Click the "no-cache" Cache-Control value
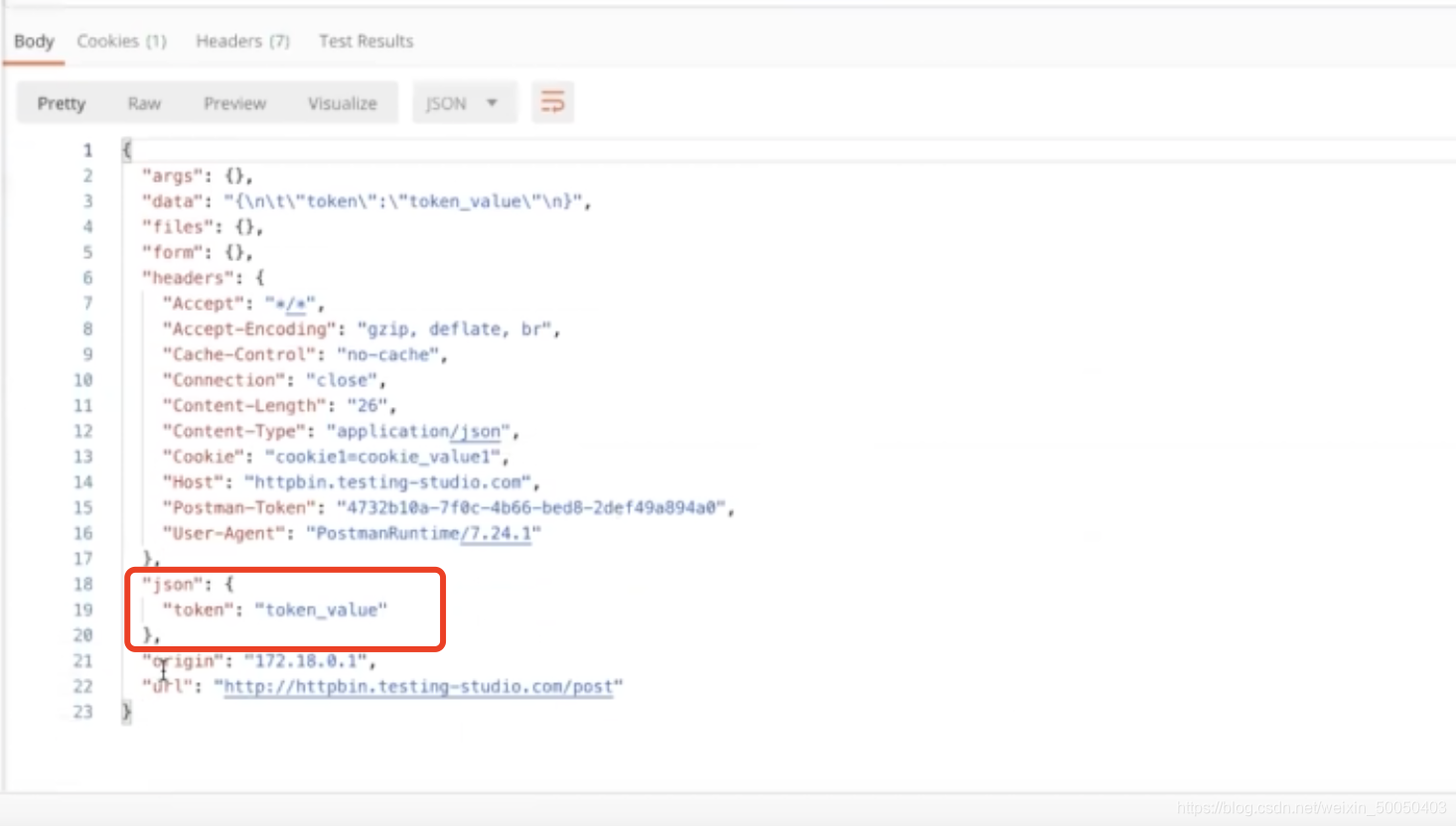Viewport: 1456px width, 826px height. 388,354
